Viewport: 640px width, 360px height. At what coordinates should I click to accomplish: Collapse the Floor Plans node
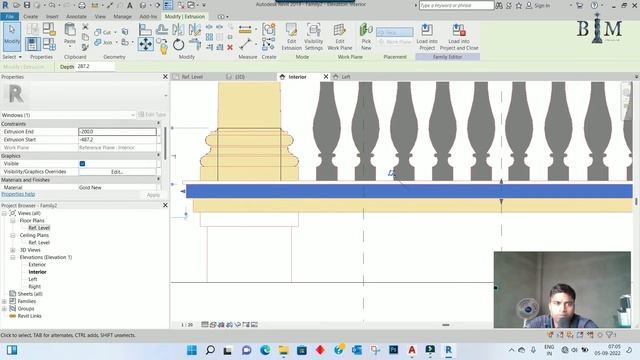click(x=13, y=220)
